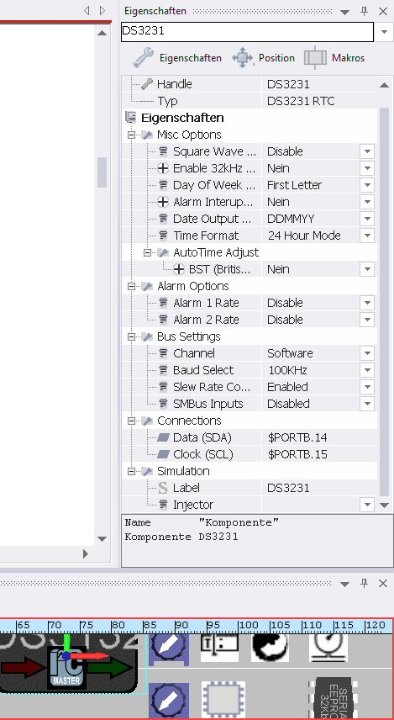Open the Date Output format dropdown
Viewport: 394px width, 720px height.
pos(367,219)
